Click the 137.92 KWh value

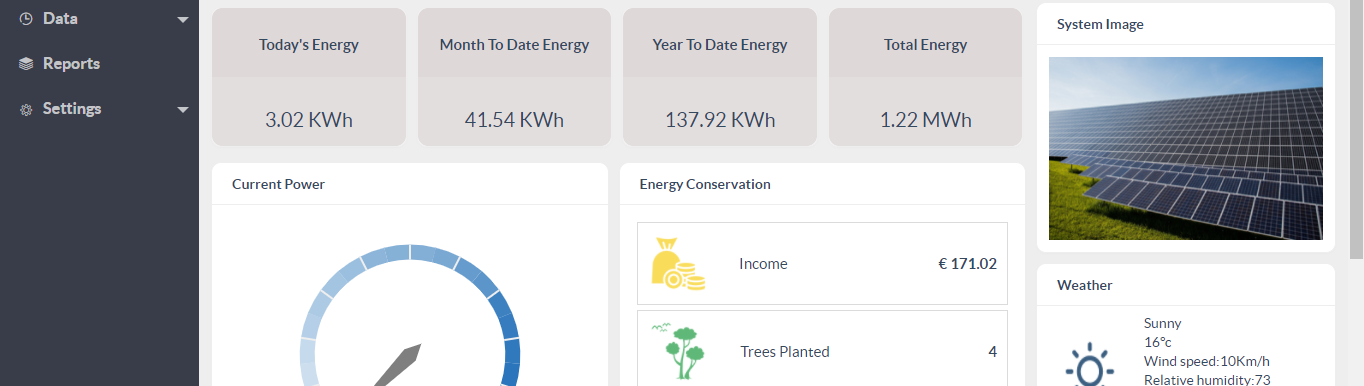[720, 120]
